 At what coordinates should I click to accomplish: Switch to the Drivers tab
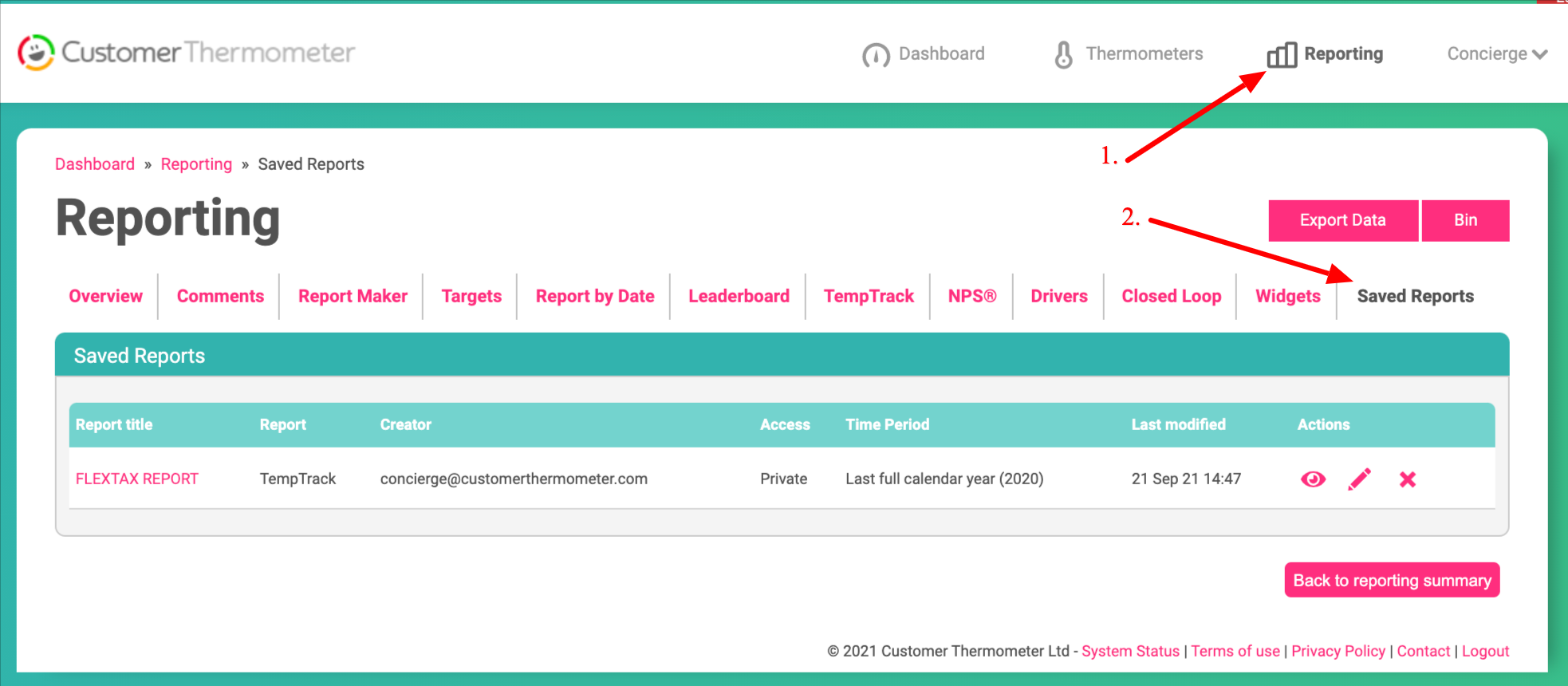[1059, 296]
